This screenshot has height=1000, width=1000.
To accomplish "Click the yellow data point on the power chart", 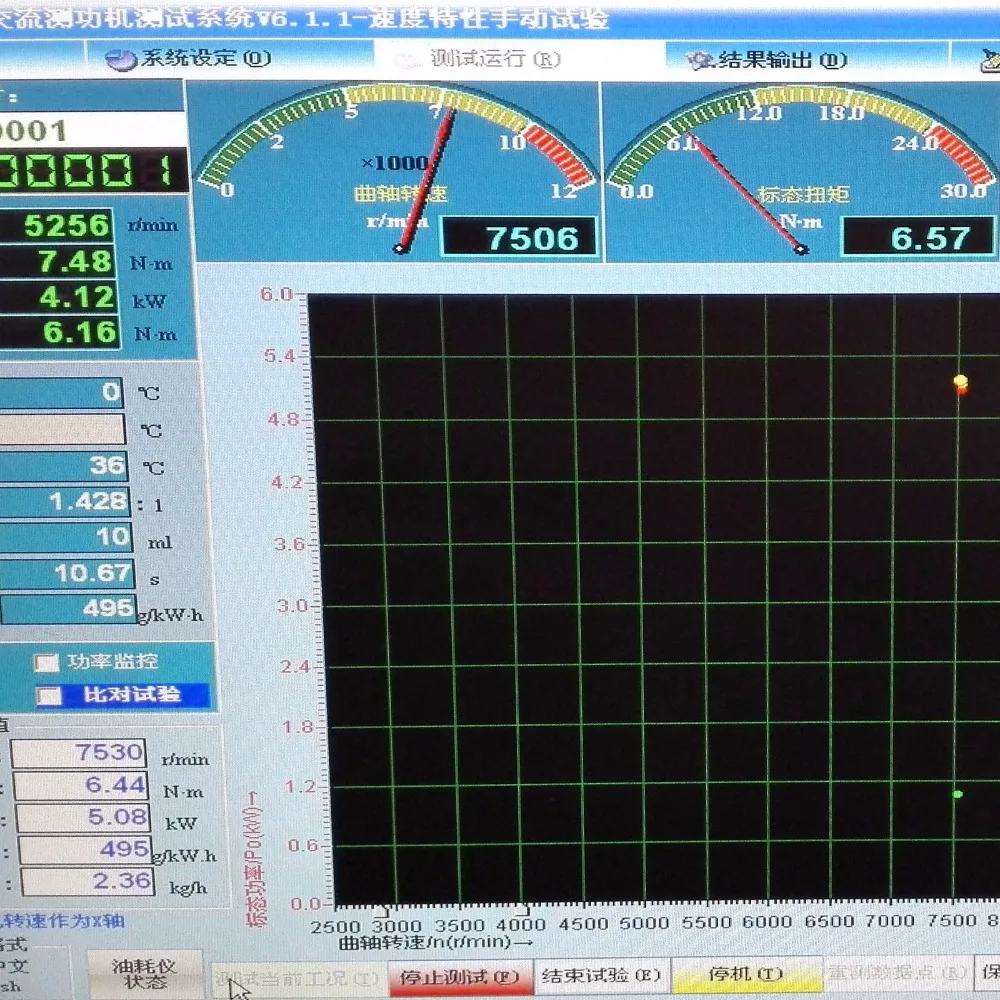I will click(960, 381).
